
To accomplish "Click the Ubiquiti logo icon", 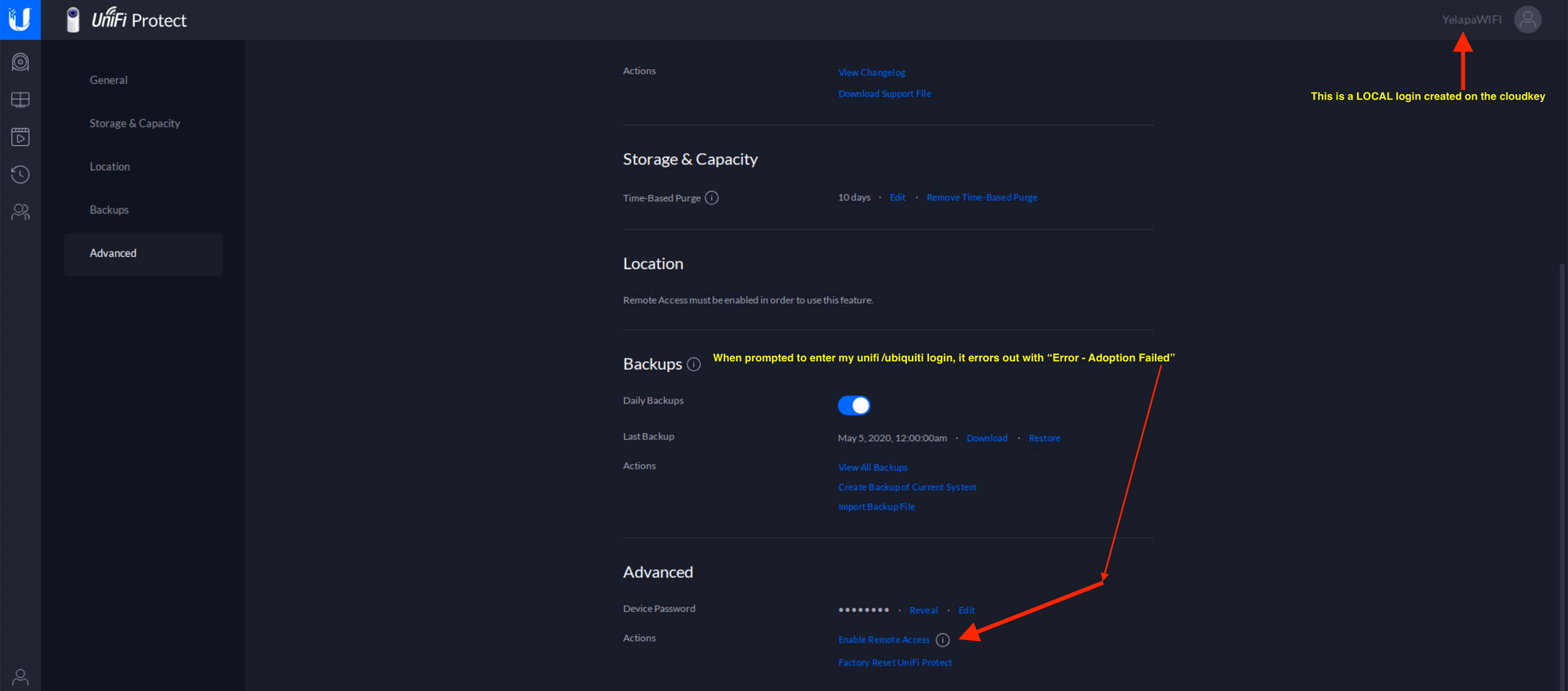I will pos(20,19).
